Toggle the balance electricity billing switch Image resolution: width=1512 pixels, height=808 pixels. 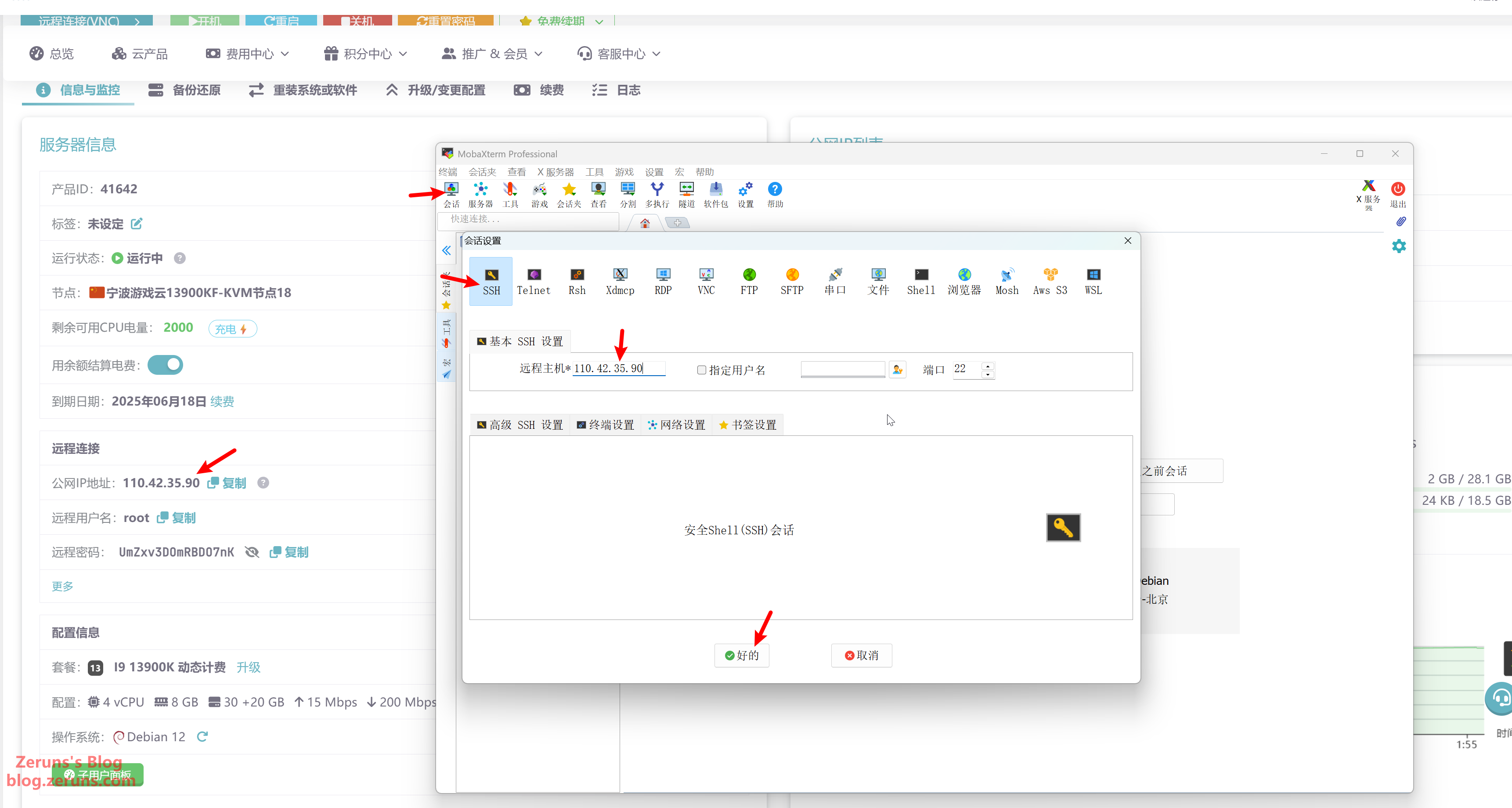point(165,365)
